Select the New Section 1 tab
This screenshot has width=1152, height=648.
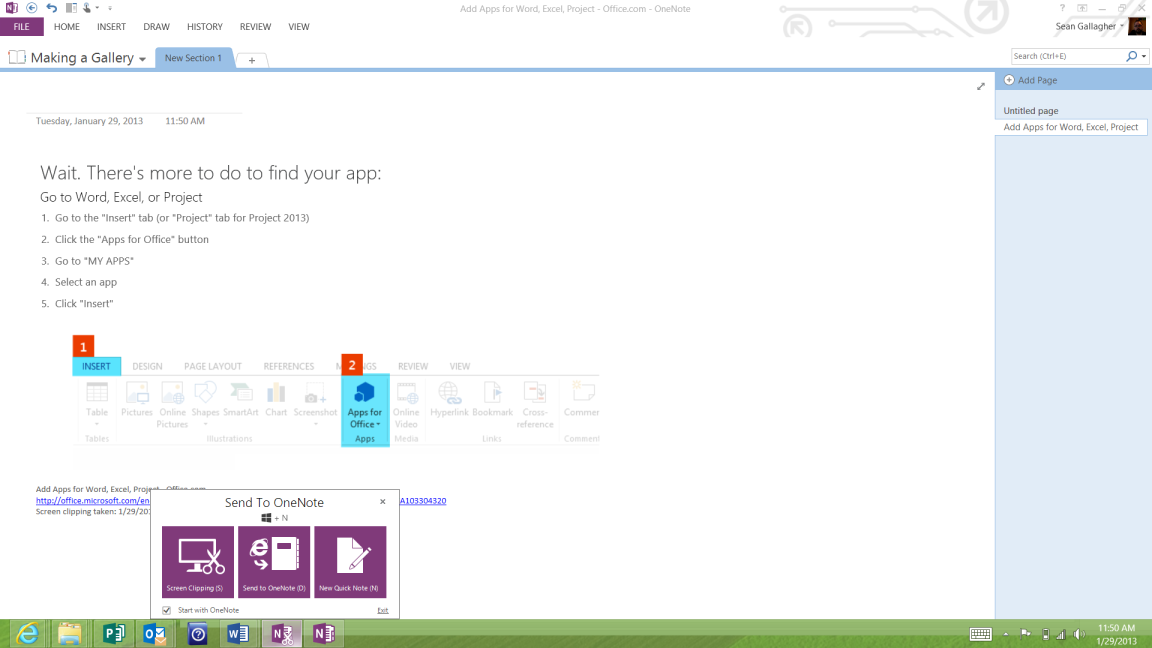[193, 57]
